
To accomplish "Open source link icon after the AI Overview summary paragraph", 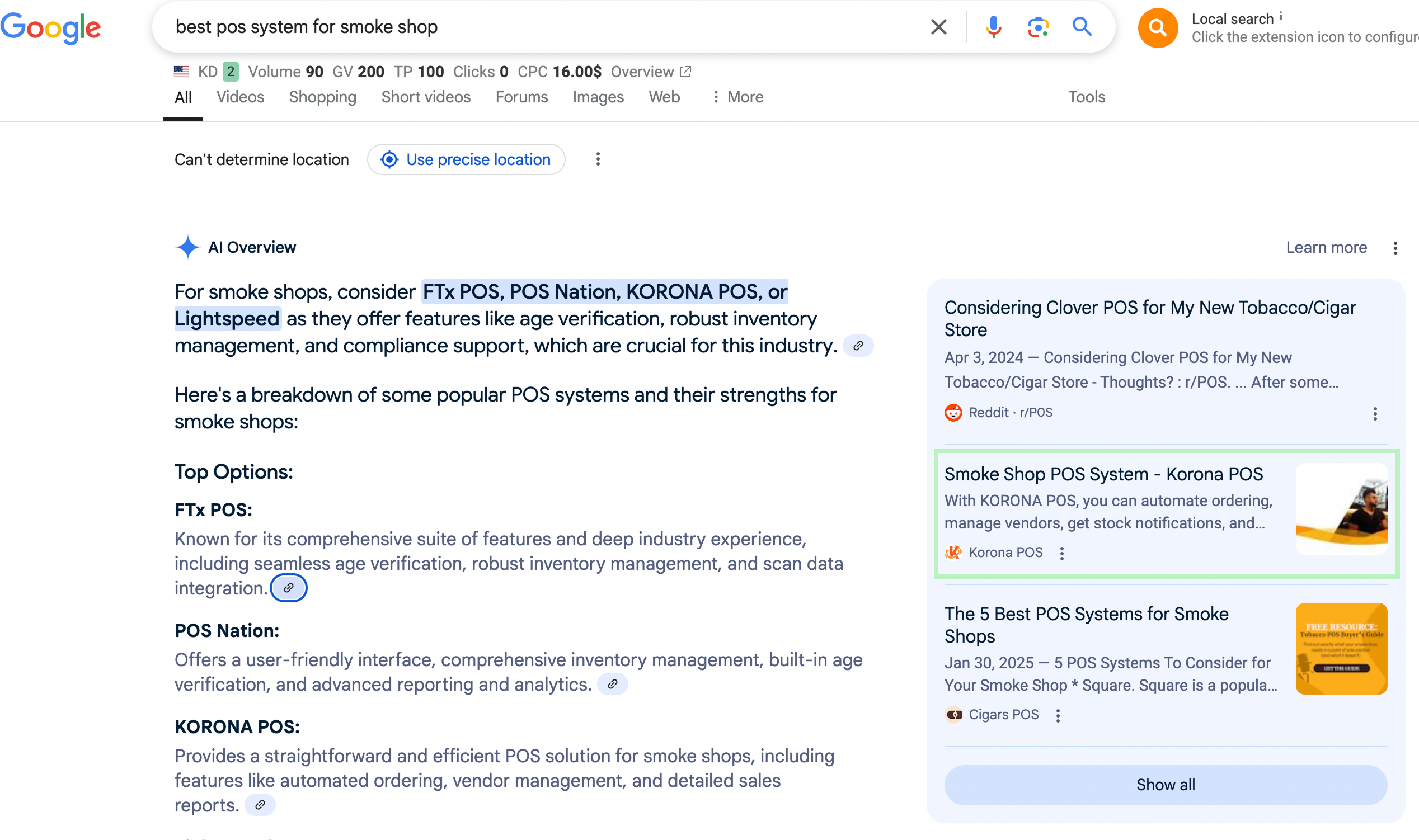I will tap(858, 346).
